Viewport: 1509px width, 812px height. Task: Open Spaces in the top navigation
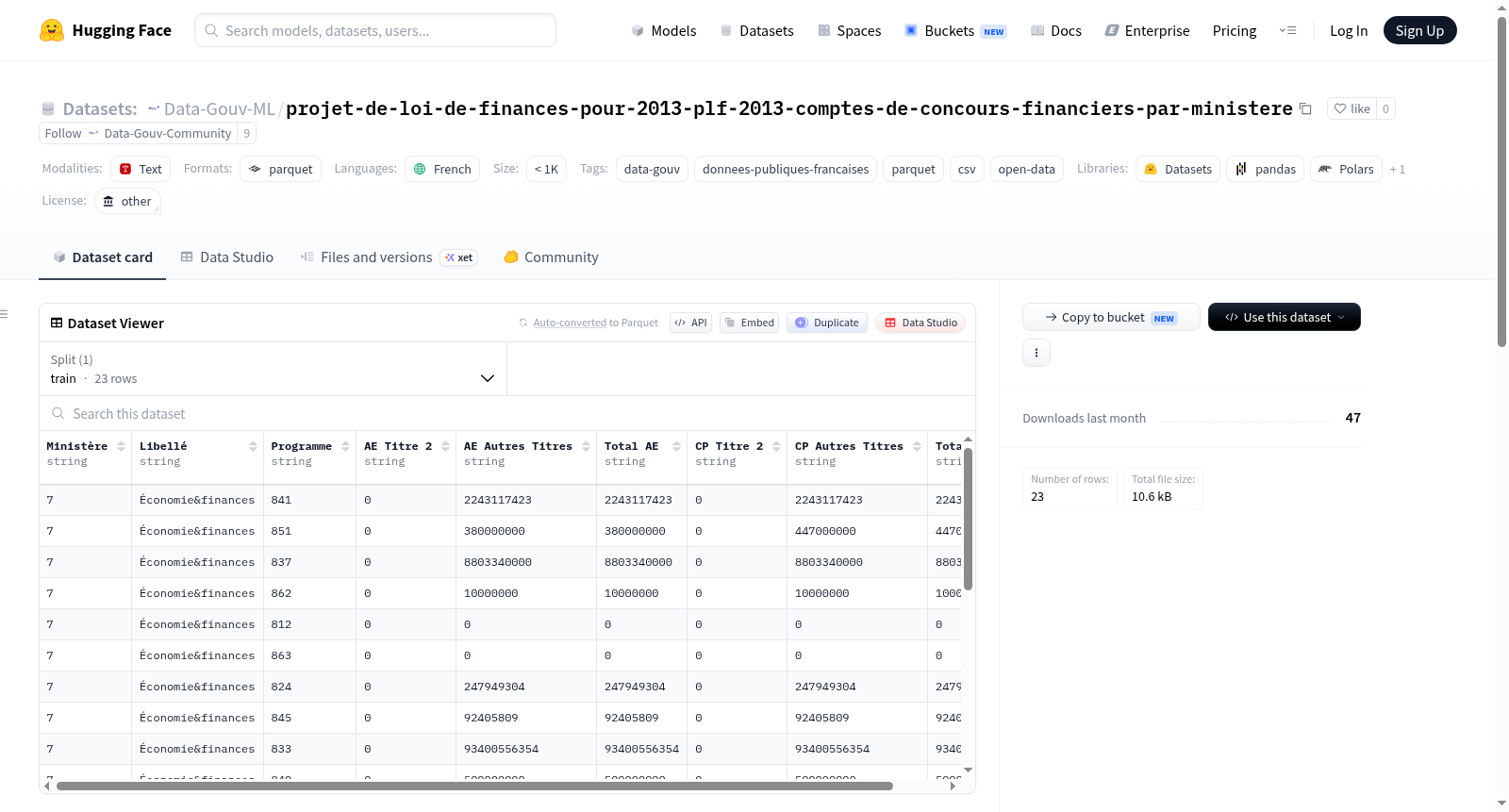pyautogui.click(x=850, y=31)
